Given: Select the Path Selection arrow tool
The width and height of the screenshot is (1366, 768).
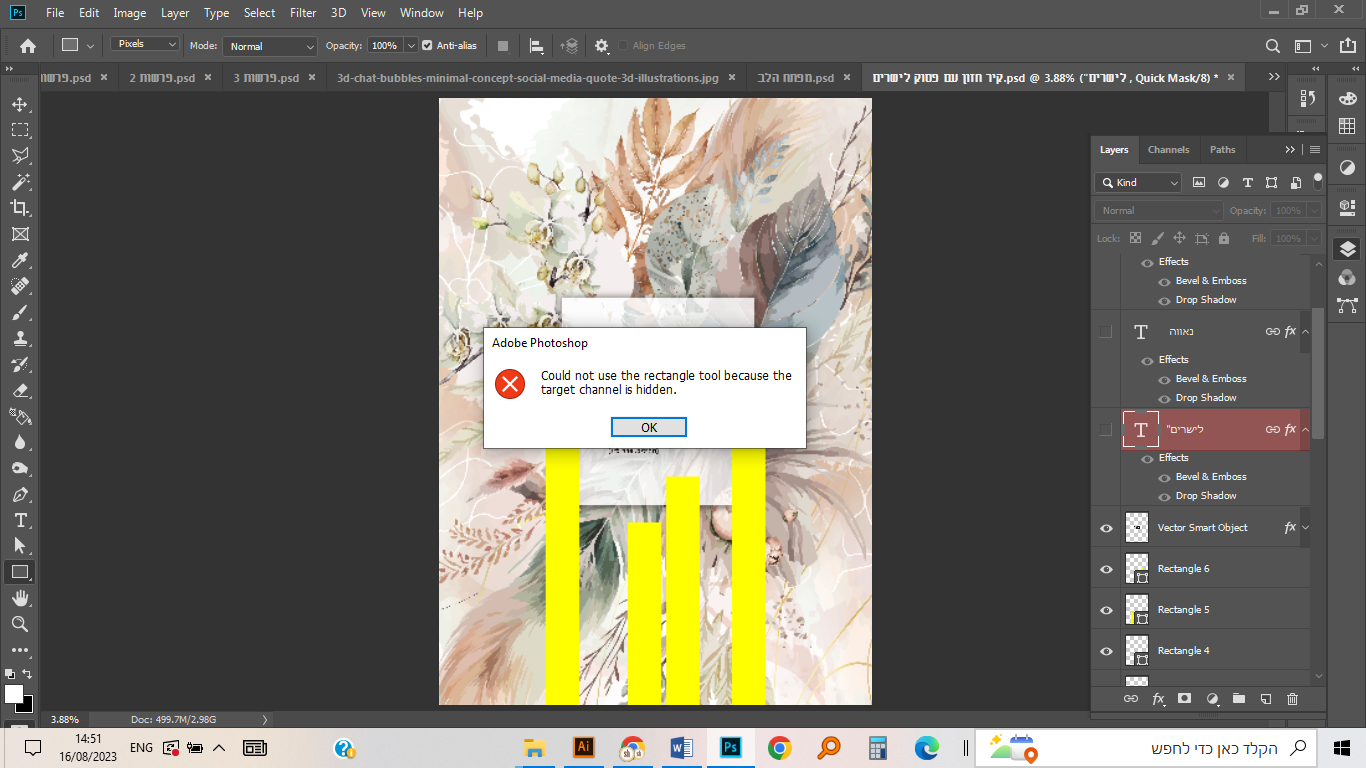Looking at the screenshot, I should (19, 546).
